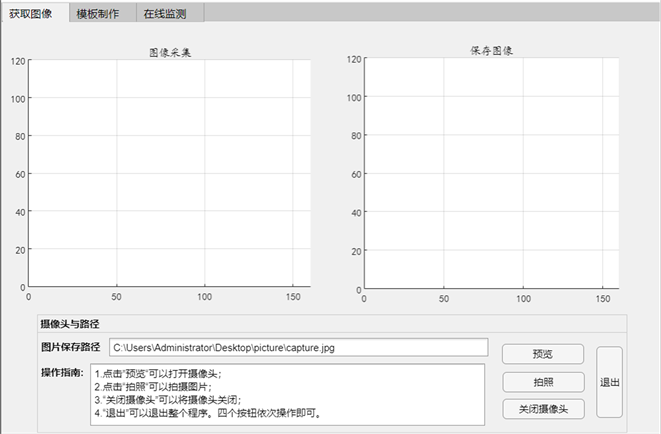Select the 保存图像 chart title

click(x=491, y=50)
